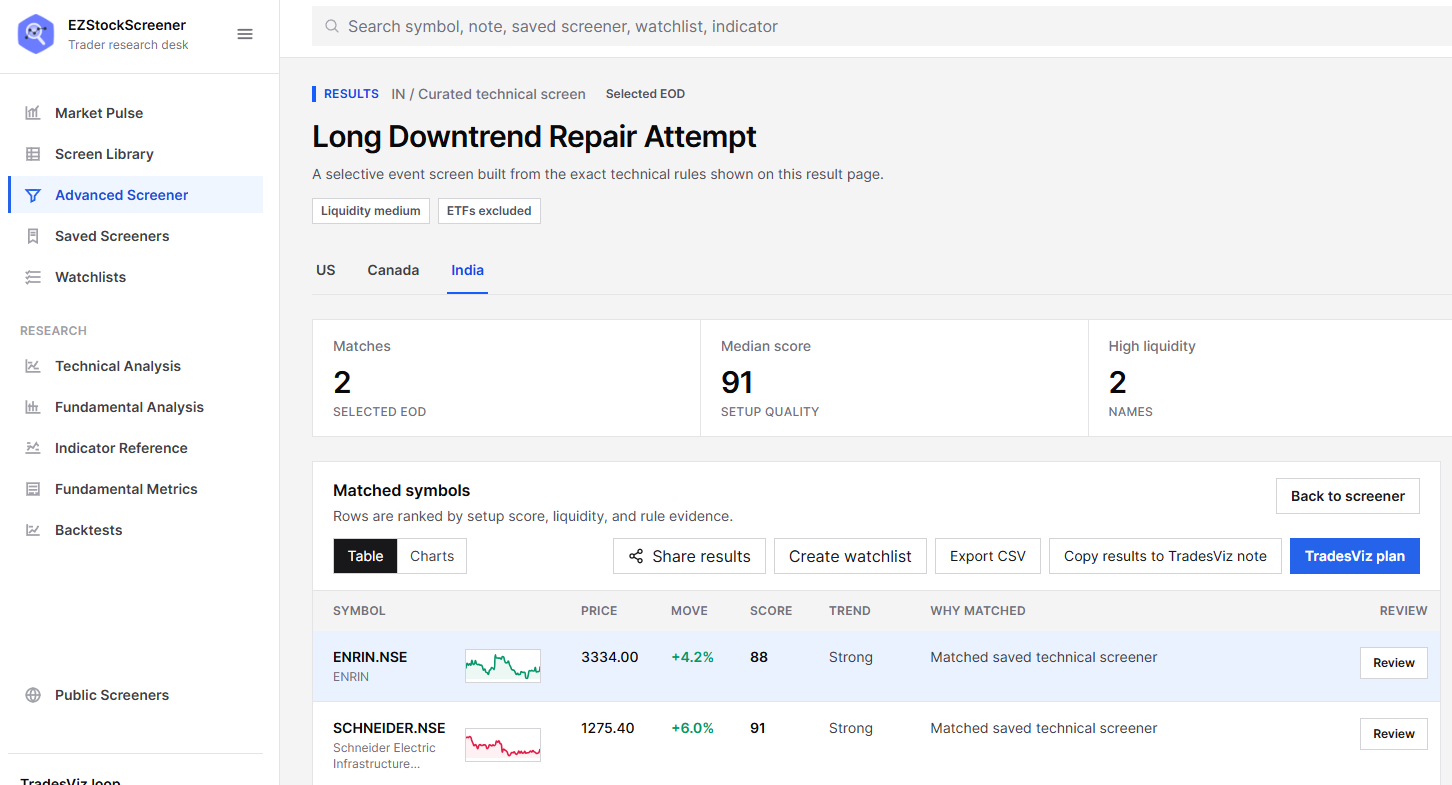This screenshot has width=1452, height=785.
Task: Click the Fundamental Analysis bar icon
Action: pyautogui.click(x=33, y=407)
